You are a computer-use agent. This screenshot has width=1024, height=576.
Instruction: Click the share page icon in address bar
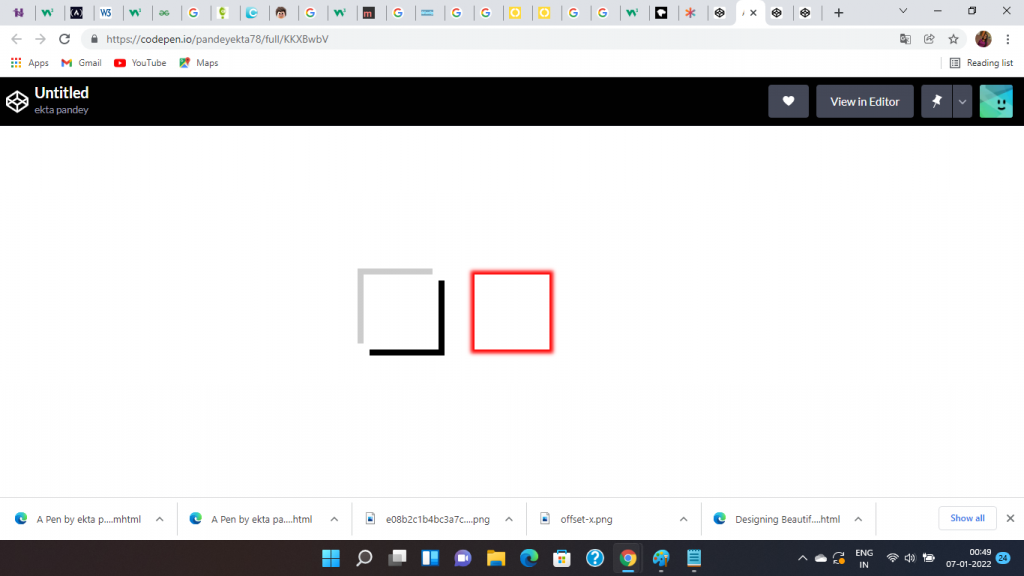(x=929, y=39)
